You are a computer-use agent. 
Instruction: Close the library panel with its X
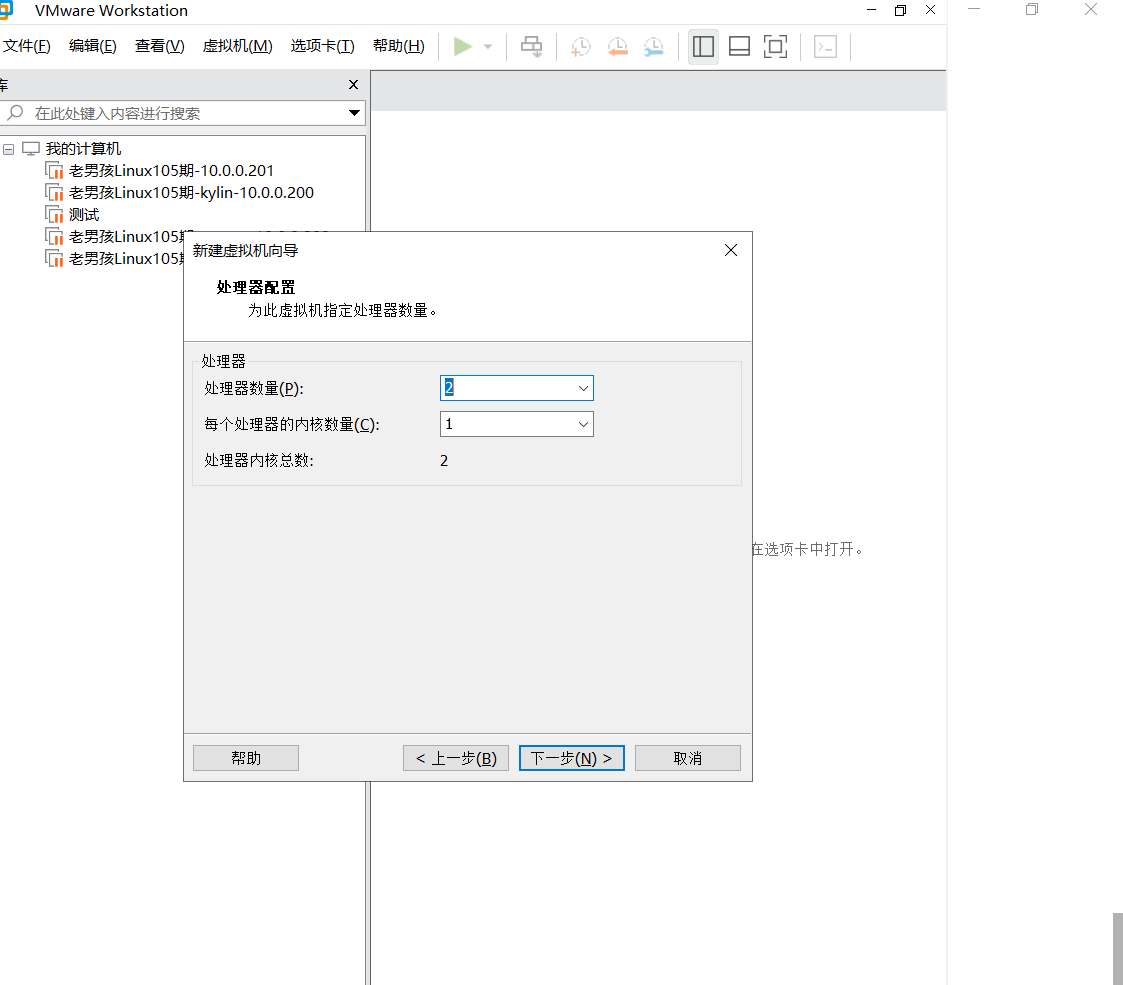[x=353, y=85]
